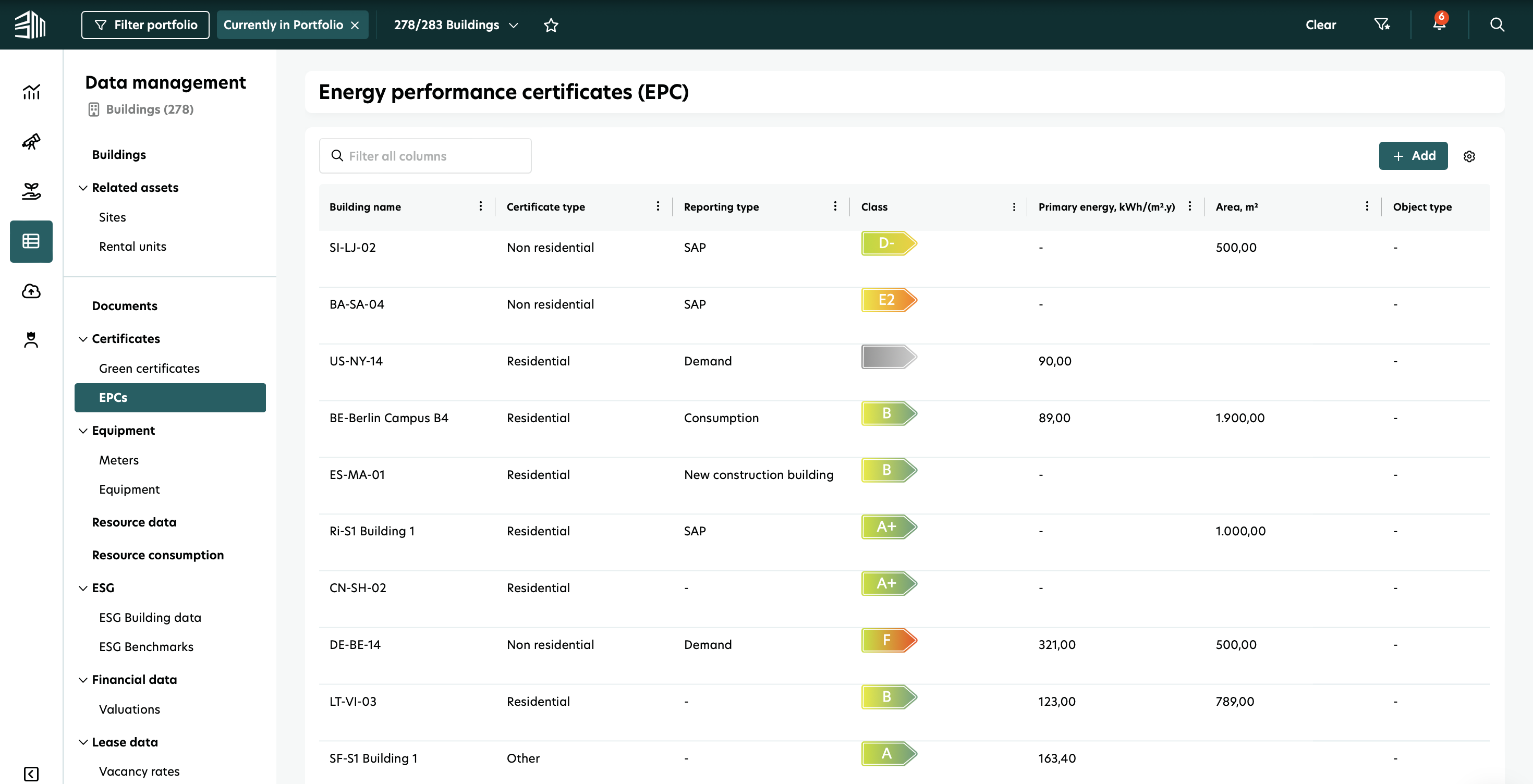The image size is (1533, 784).
Task: Click the notifications bell icon
Action: (1439, 24)
